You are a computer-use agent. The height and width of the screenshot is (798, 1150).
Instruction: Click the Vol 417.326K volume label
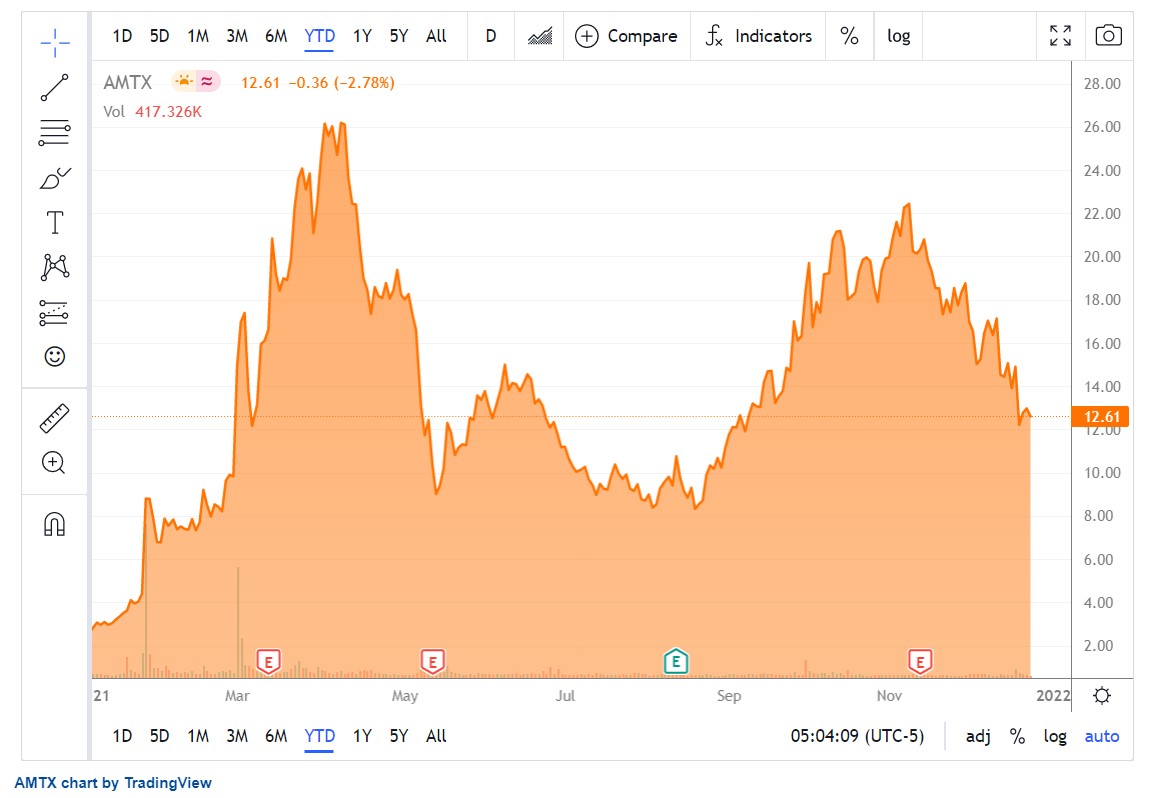tap(153, 111)
